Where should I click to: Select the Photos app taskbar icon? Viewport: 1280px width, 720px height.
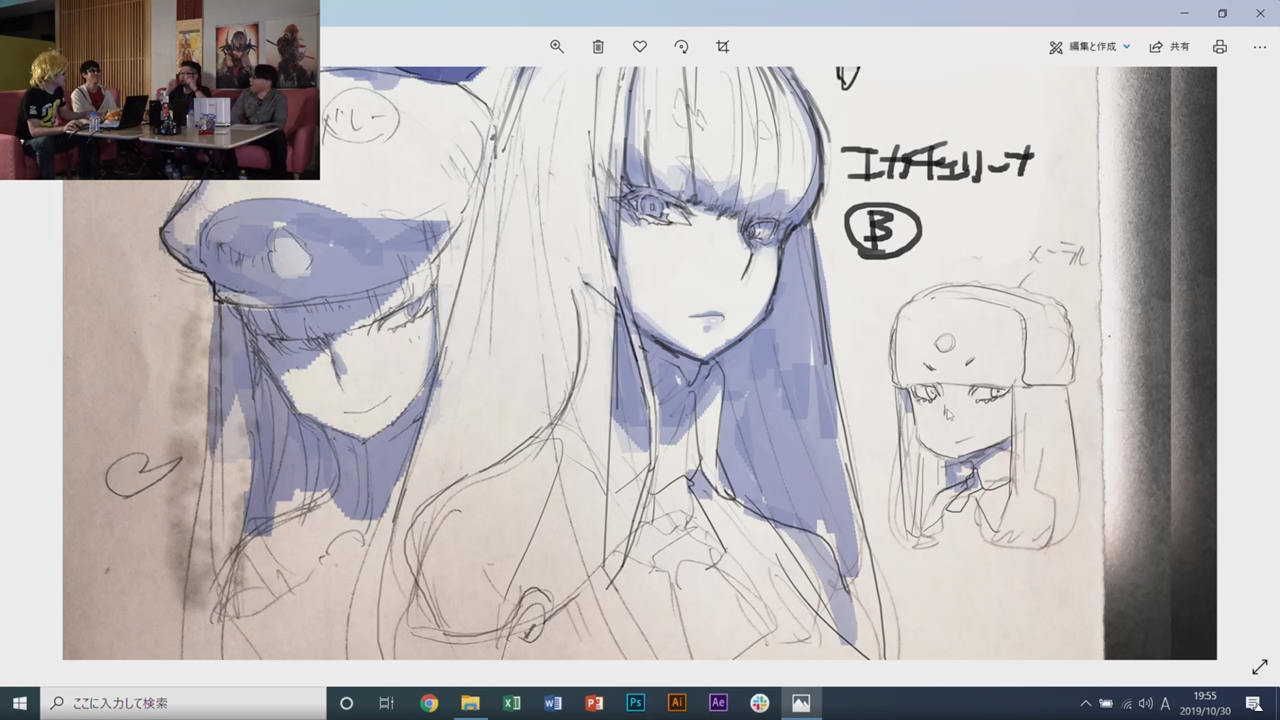pyautogui.click(x=801, y=703)
